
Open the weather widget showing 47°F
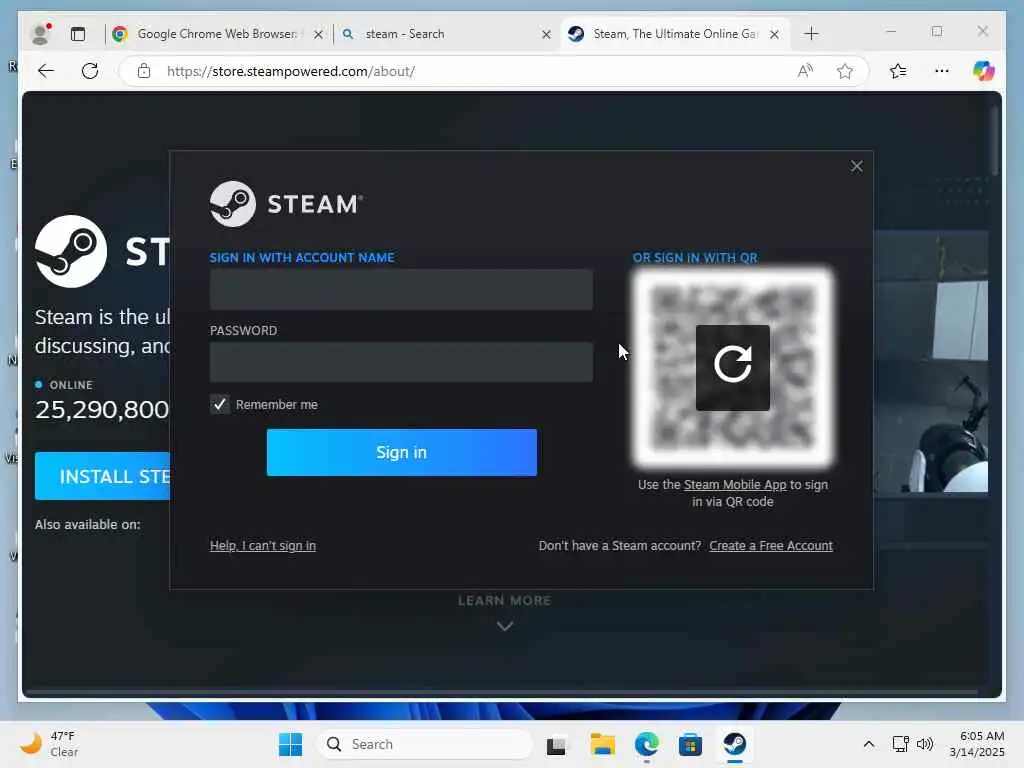(x=50, y=744)
